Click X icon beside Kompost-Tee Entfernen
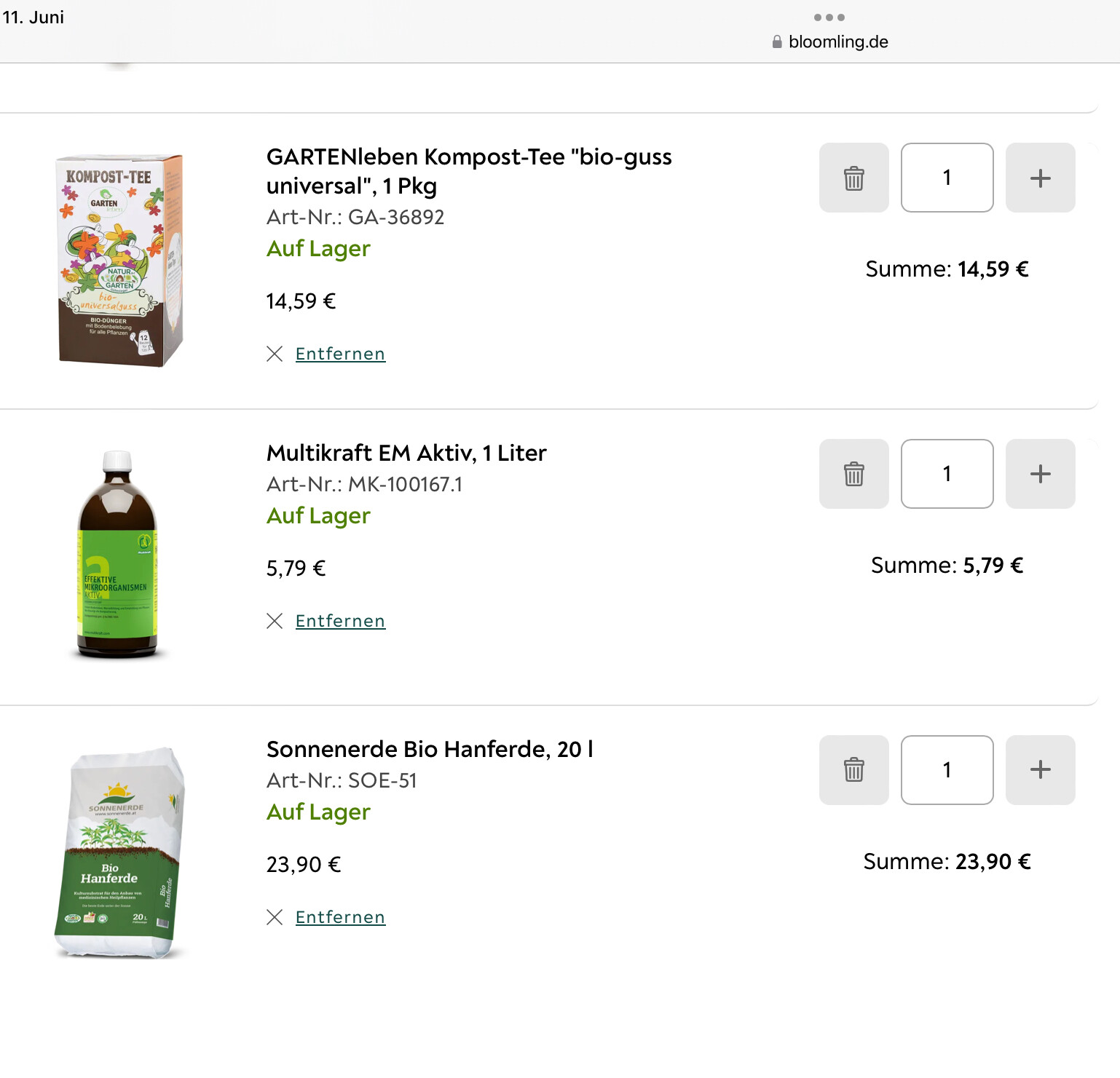This screenshot has width=1120, height=1078. click(x=275, y=354)
